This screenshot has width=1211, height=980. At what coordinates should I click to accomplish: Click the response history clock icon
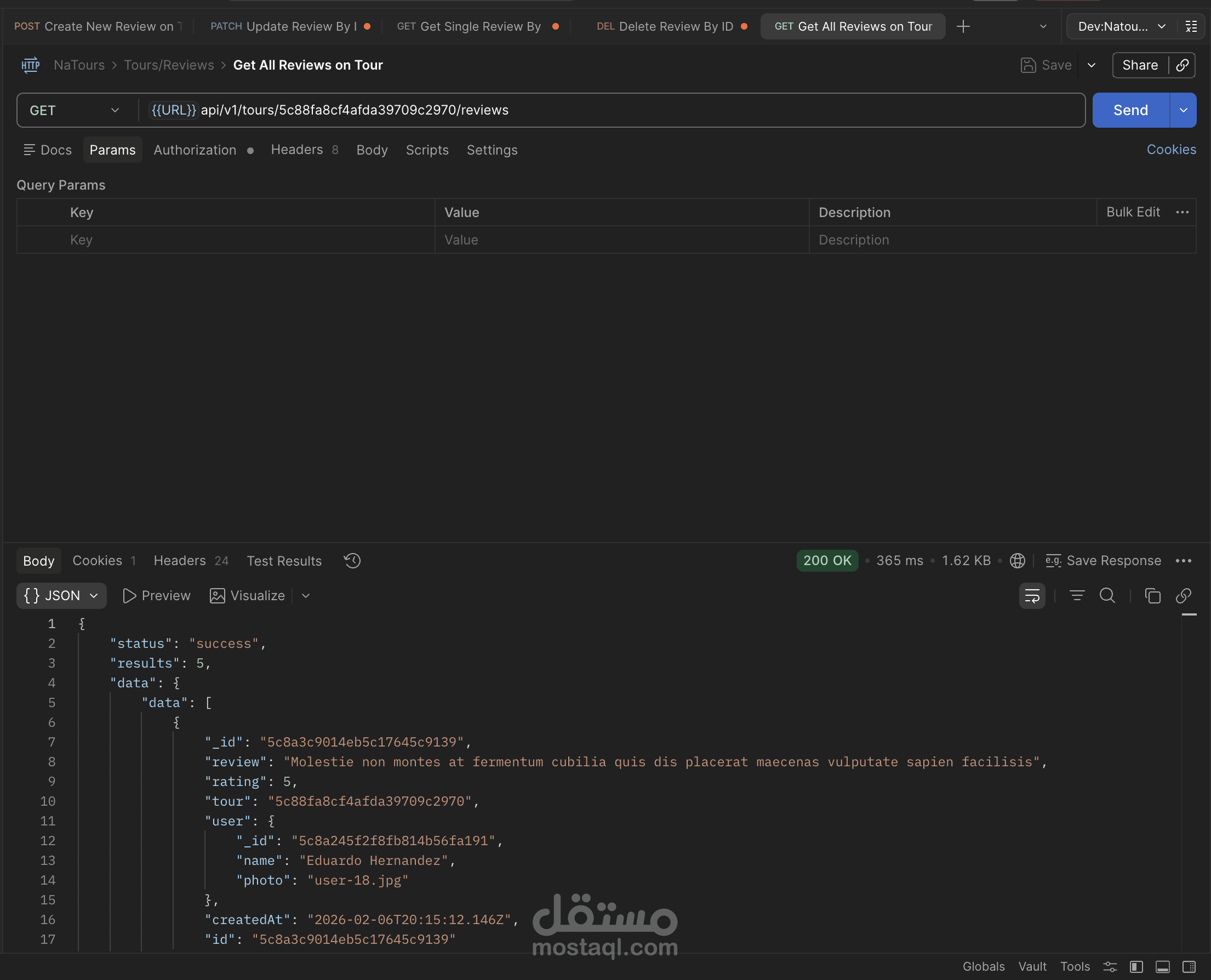(352, 561)
